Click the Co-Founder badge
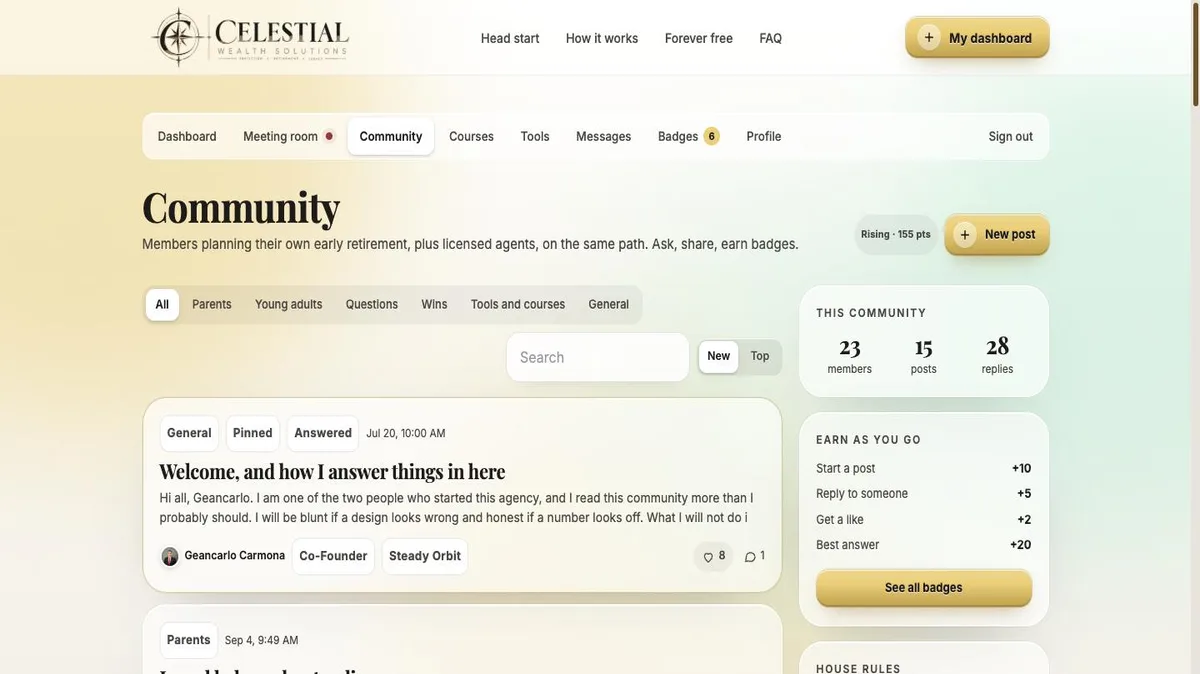1200x674 pixels. tap(333, 556)
